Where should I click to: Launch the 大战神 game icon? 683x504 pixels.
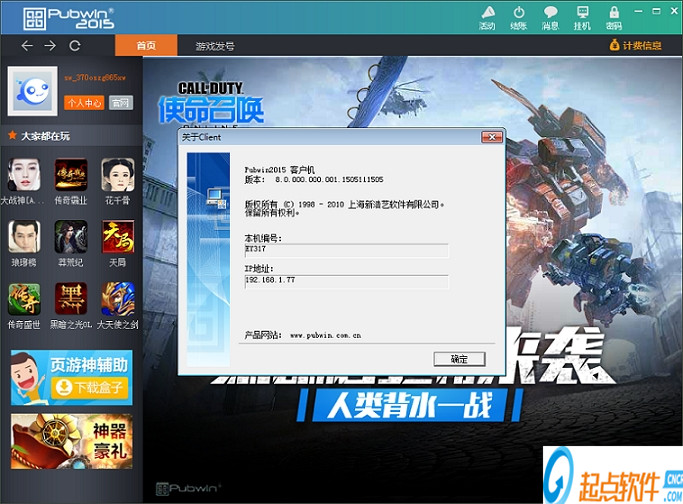(24, 175)
